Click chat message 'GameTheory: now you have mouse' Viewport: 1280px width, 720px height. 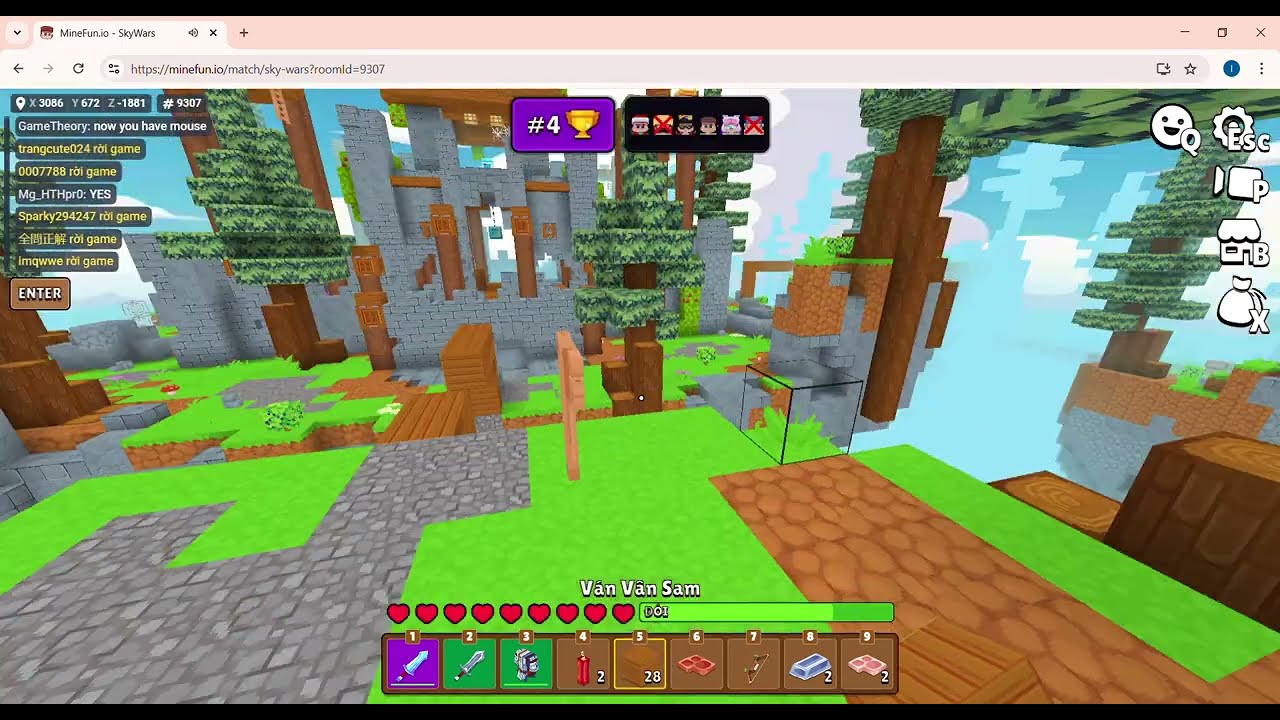[x=112, y=126]
